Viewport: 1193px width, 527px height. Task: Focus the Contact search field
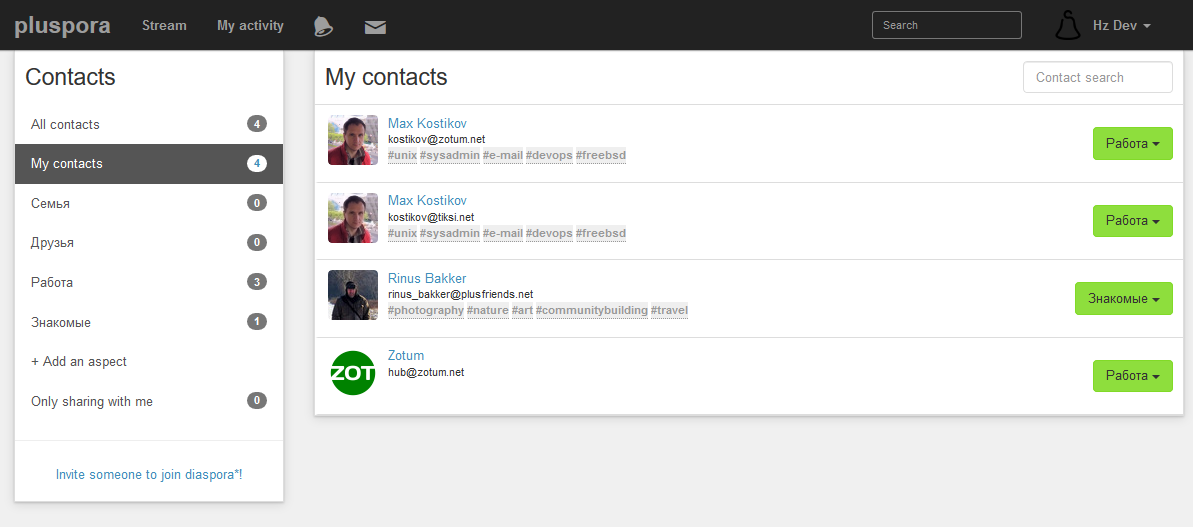(1098, 77)
